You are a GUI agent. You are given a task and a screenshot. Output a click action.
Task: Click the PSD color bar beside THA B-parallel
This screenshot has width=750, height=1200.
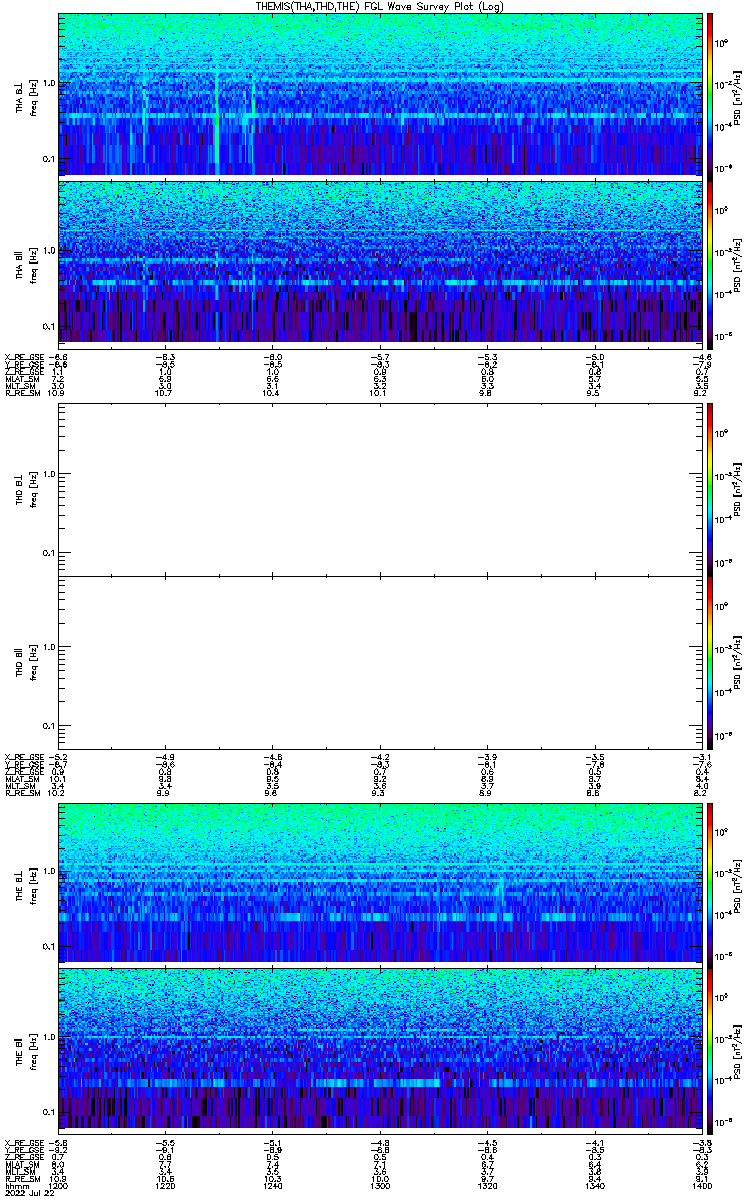pyautogui.click(x=710, y=261)
